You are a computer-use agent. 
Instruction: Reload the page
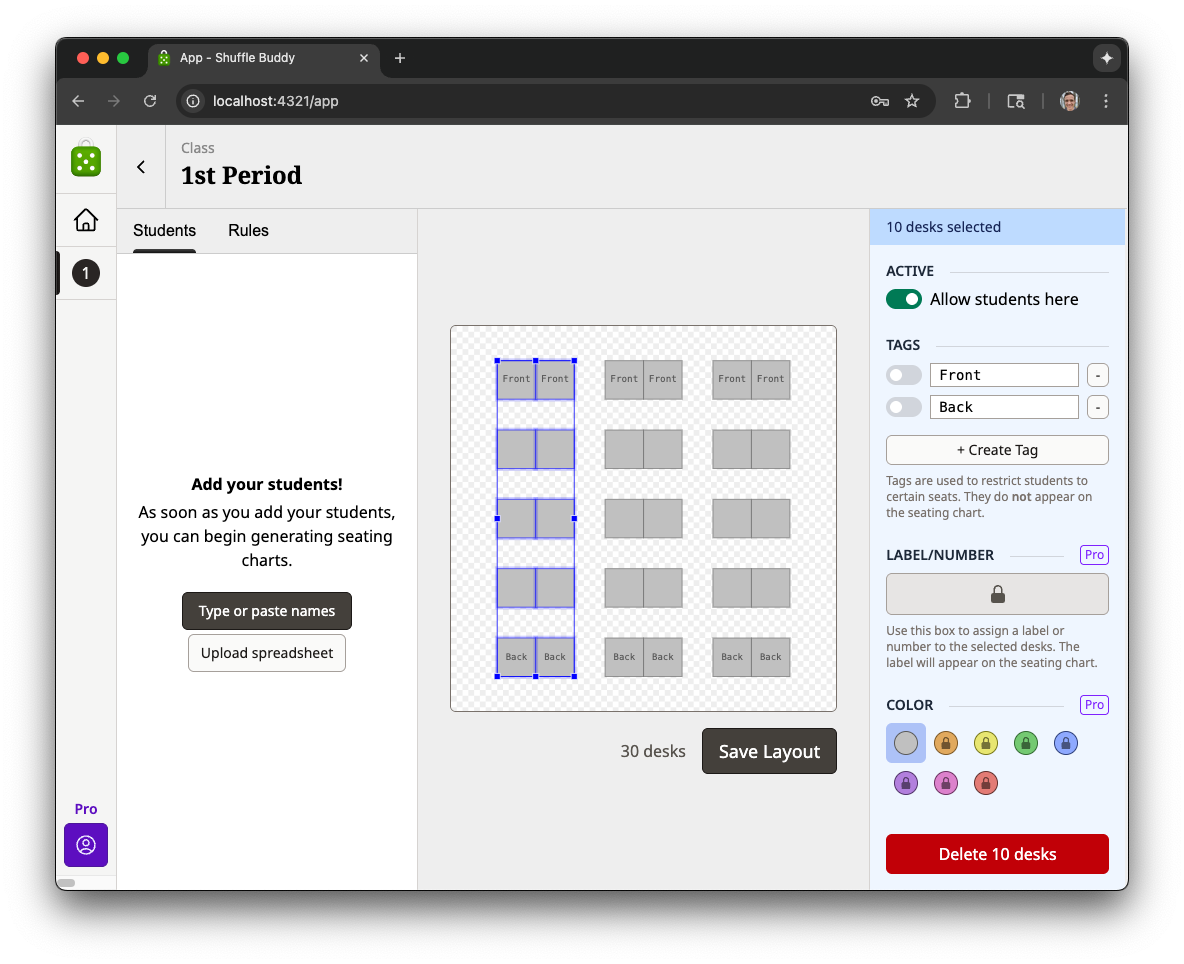[x=150, y=101]
